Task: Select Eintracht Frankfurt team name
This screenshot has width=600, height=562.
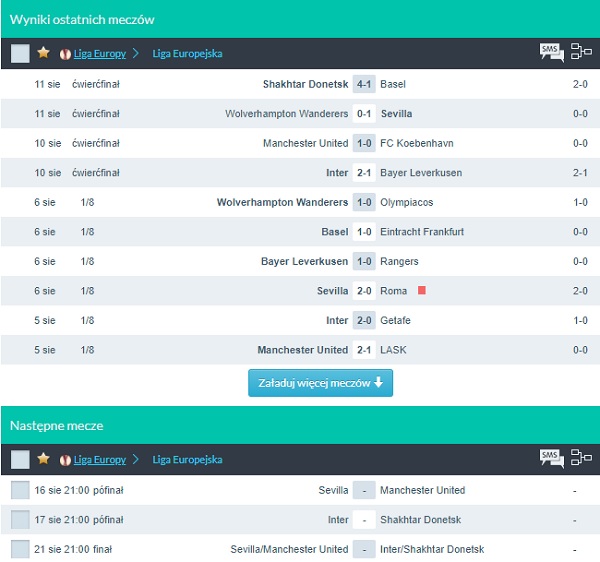Action: pos(422,232)
